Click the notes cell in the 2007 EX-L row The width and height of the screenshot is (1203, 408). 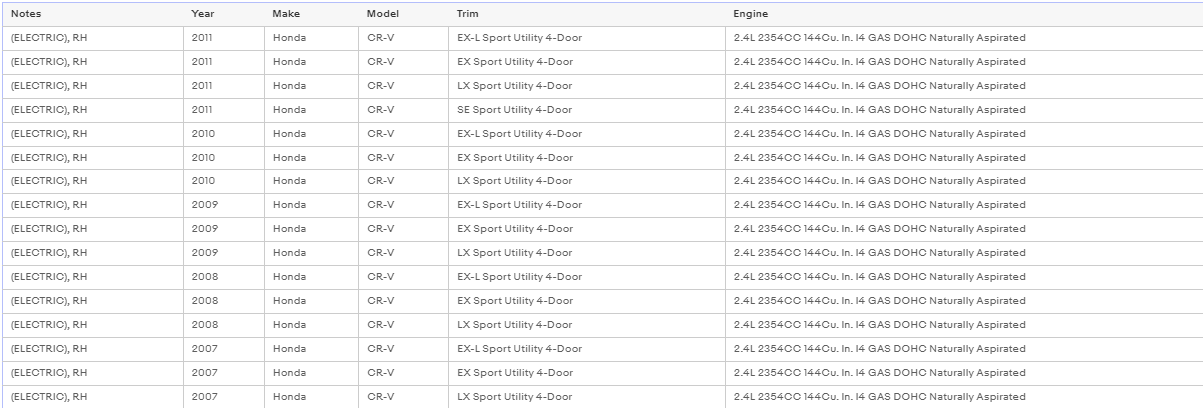point(93,349)
